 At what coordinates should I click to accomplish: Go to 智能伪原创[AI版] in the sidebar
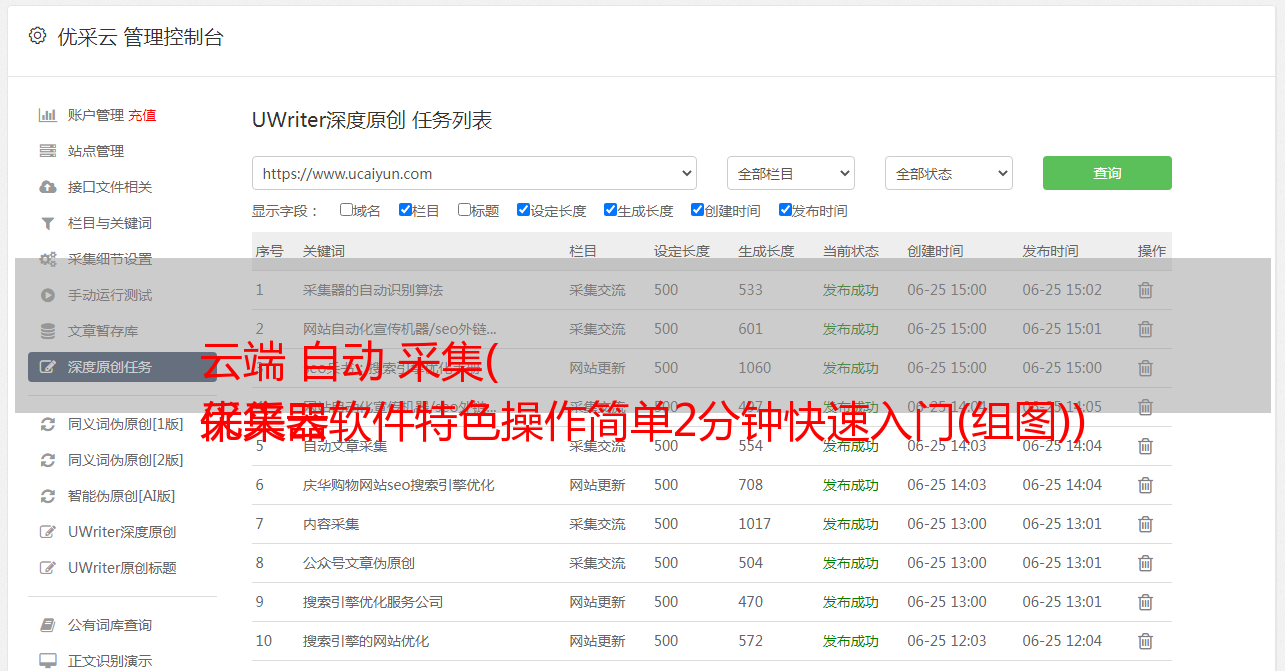coord(121,496)
